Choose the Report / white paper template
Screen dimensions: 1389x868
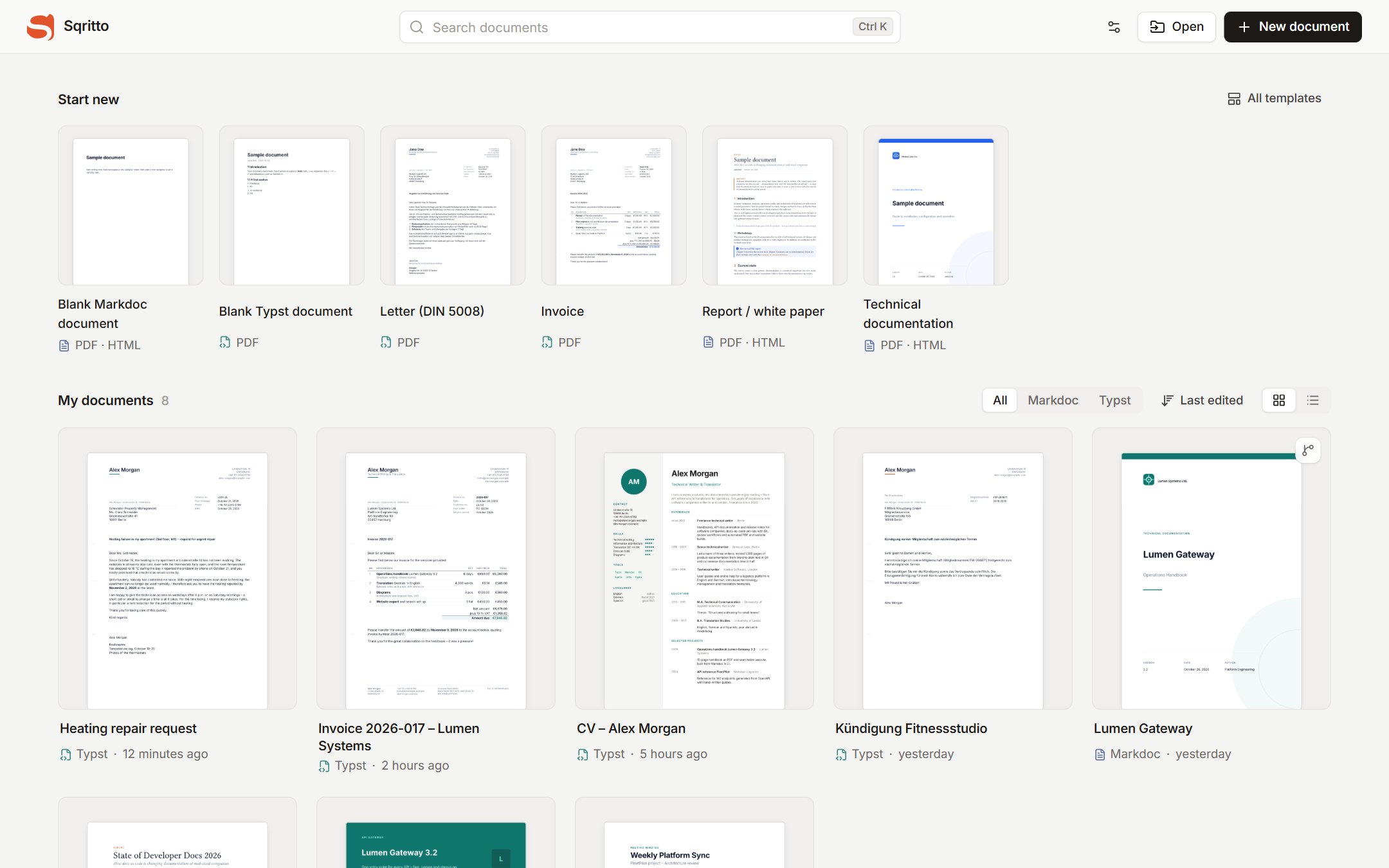775,206
